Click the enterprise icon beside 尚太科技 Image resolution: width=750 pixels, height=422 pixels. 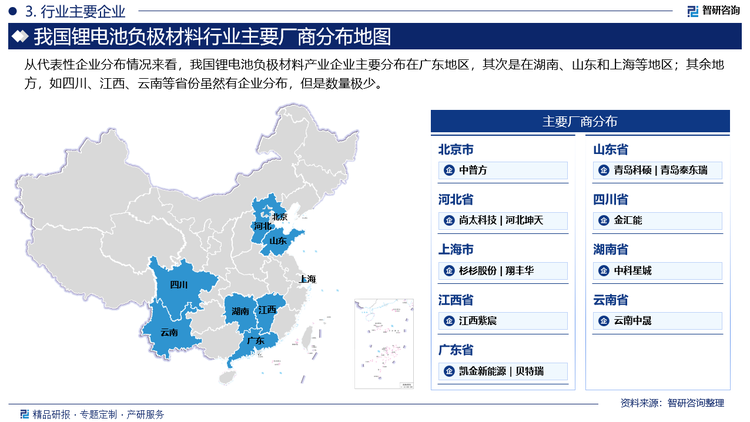click(x=449, y=221)
